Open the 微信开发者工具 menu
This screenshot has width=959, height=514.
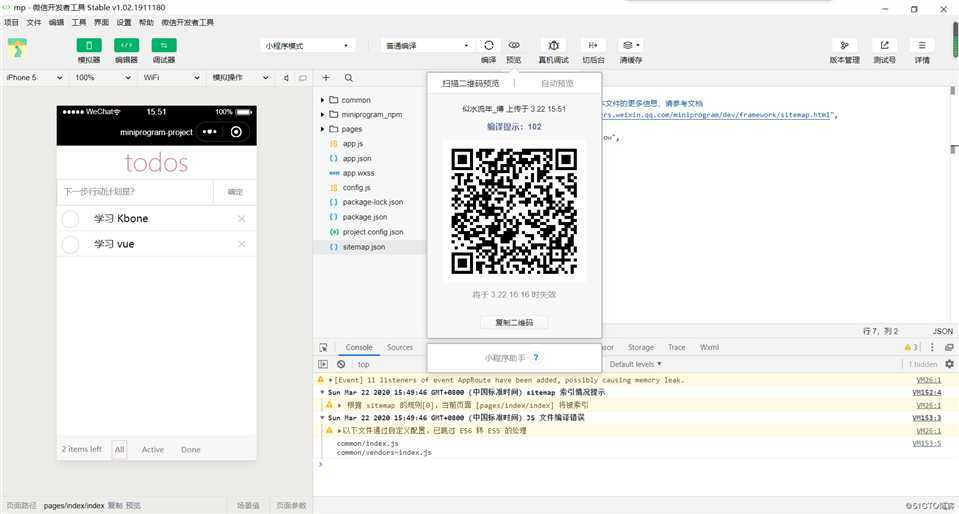[188, 23]
